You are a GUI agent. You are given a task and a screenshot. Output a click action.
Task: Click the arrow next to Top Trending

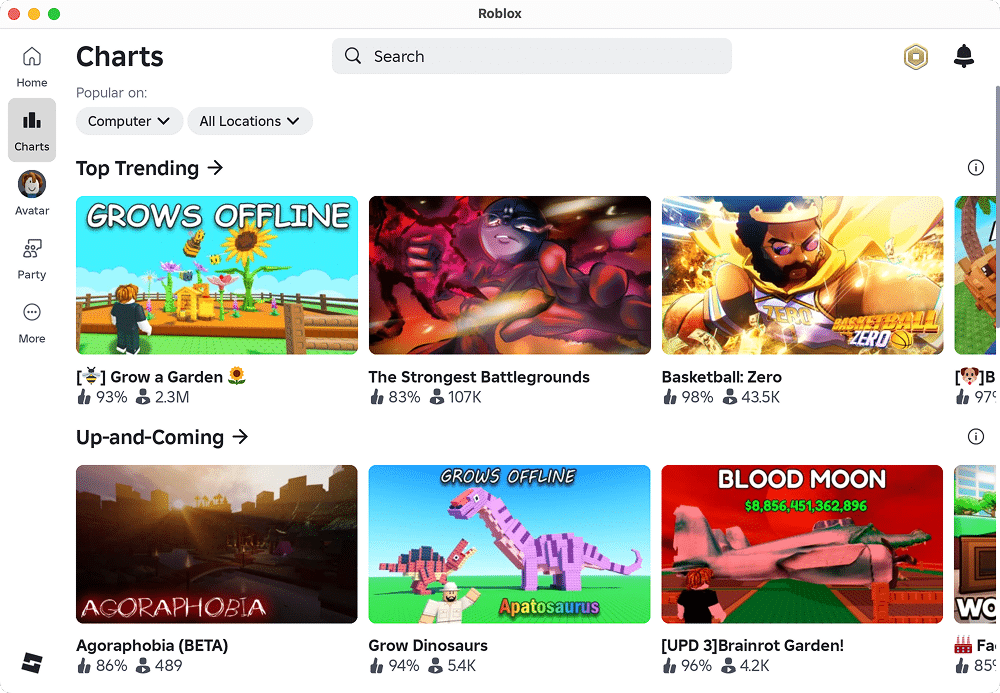click(216, 168)
